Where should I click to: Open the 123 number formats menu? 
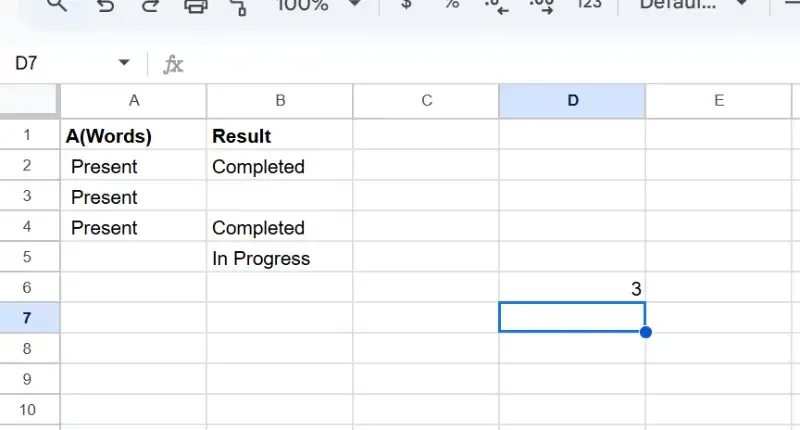(x=590, y=5)
